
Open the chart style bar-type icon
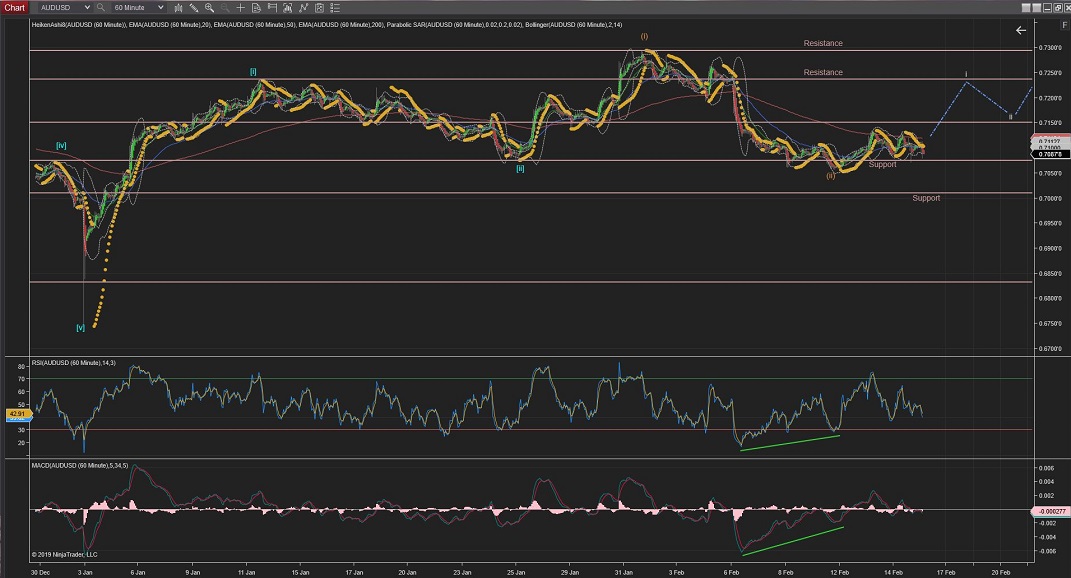pos(178,8)
